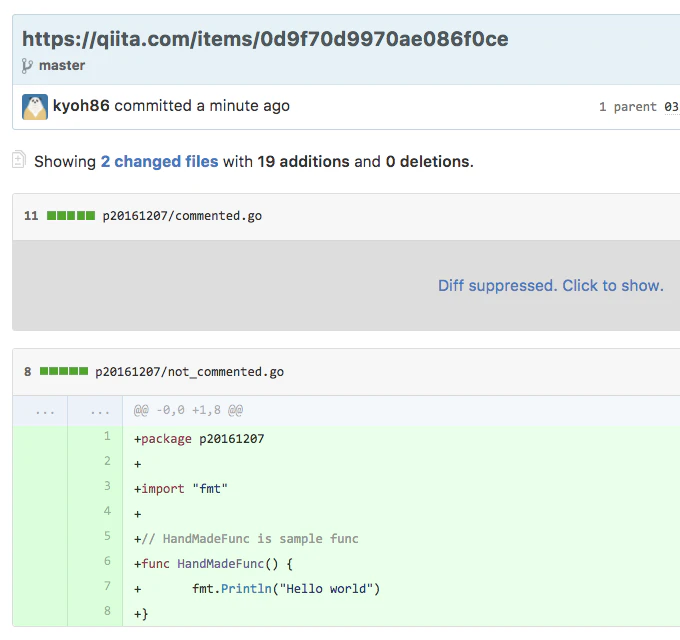Click the master branch label
The height and width of the screenshot is (640, 680).
click(x=62, y=65)
